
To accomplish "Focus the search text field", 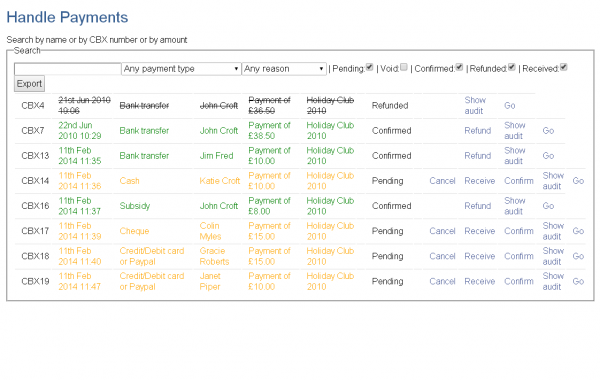I will pos(67,69).
